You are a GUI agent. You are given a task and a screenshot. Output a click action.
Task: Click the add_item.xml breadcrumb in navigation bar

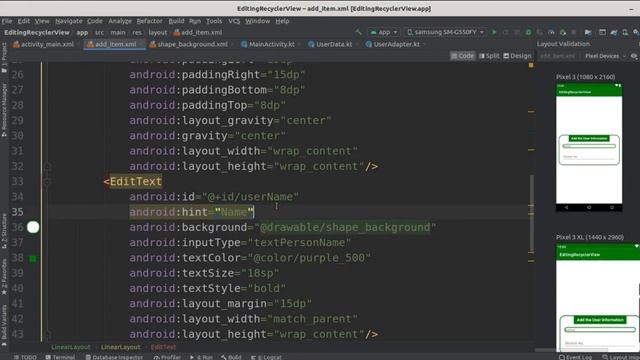click(x=198, y=32)
